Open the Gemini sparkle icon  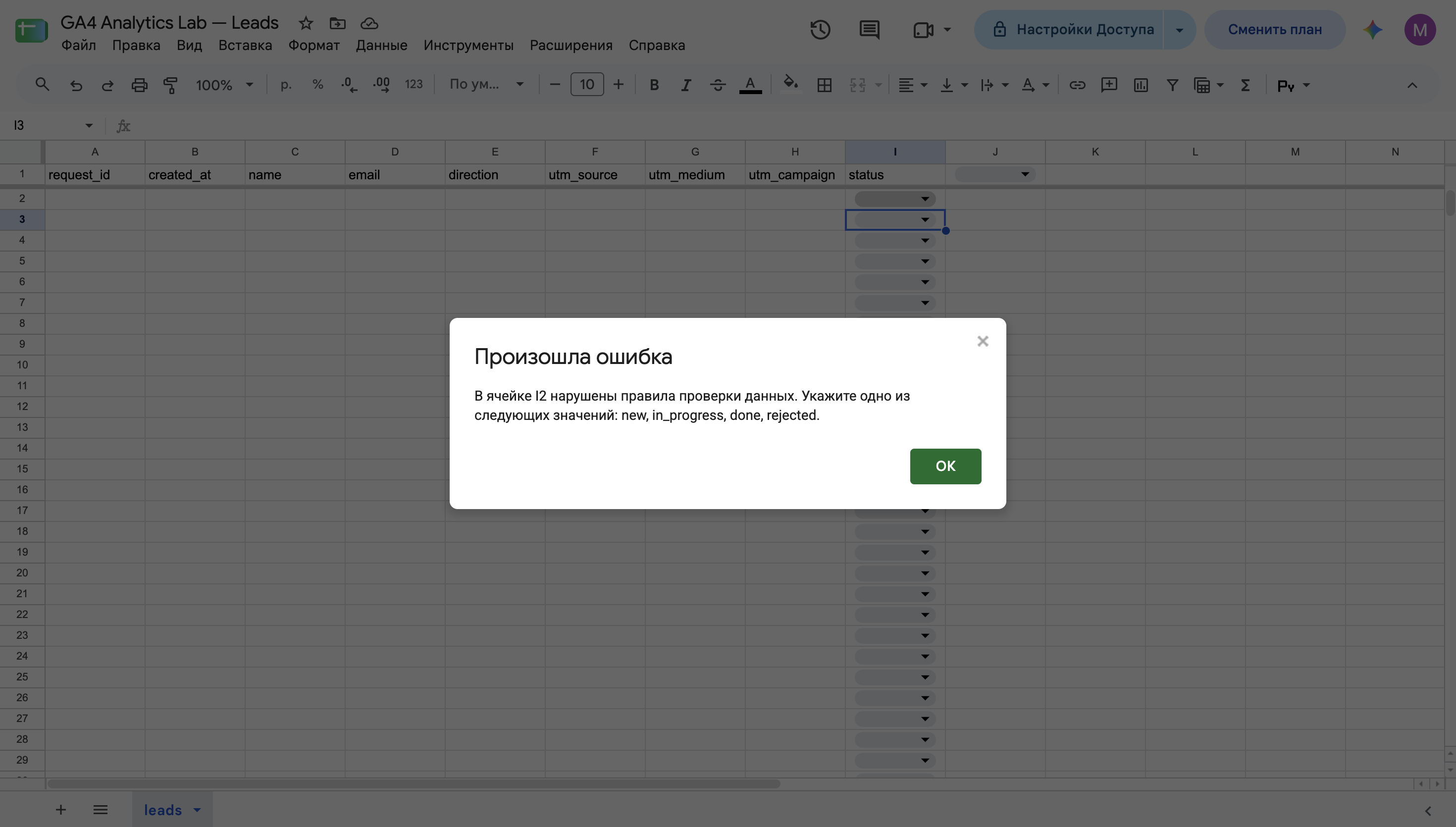[1373, 30]
